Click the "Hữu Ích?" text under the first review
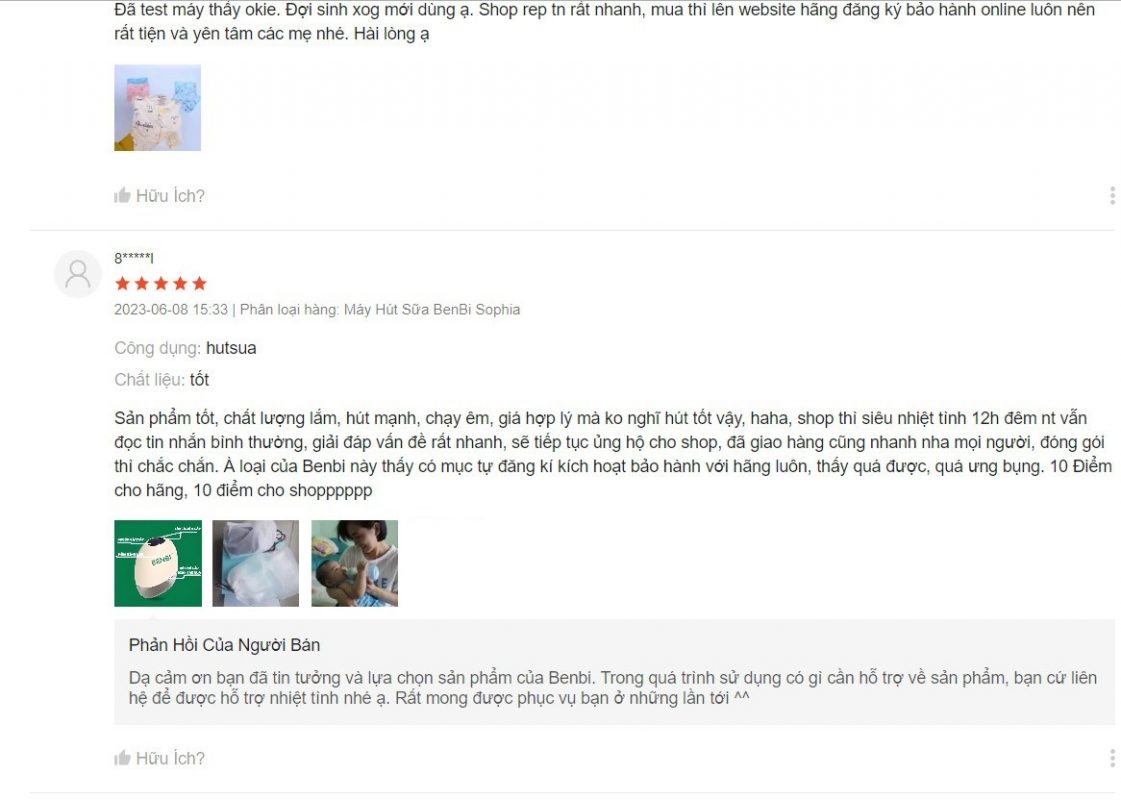Viewport: 1121px width, 800px height. coord(170,196)
